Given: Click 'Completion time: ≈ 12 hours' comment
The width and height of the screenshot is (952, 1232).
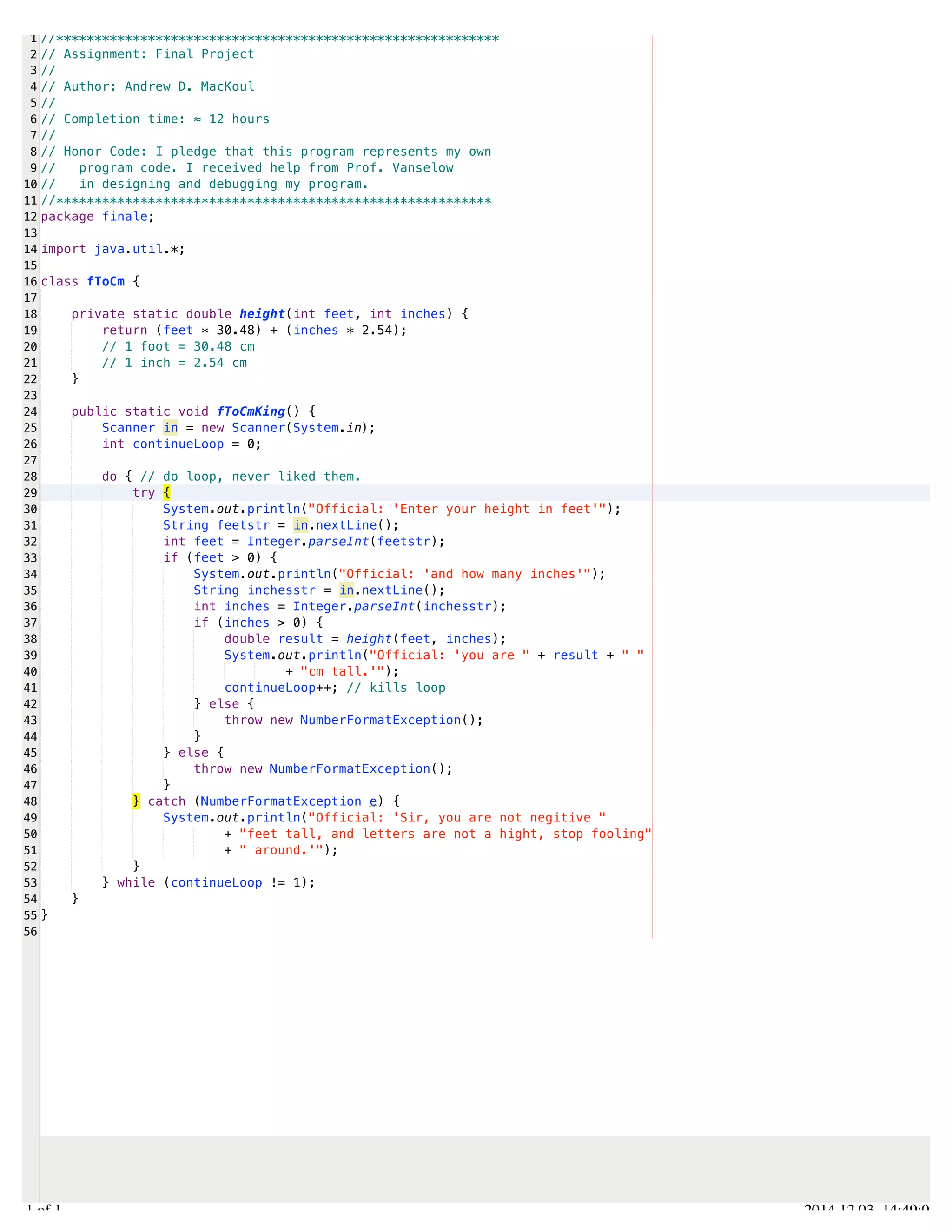Looking at the screenshot, I should pyautogui.click(x=155, y=119).
